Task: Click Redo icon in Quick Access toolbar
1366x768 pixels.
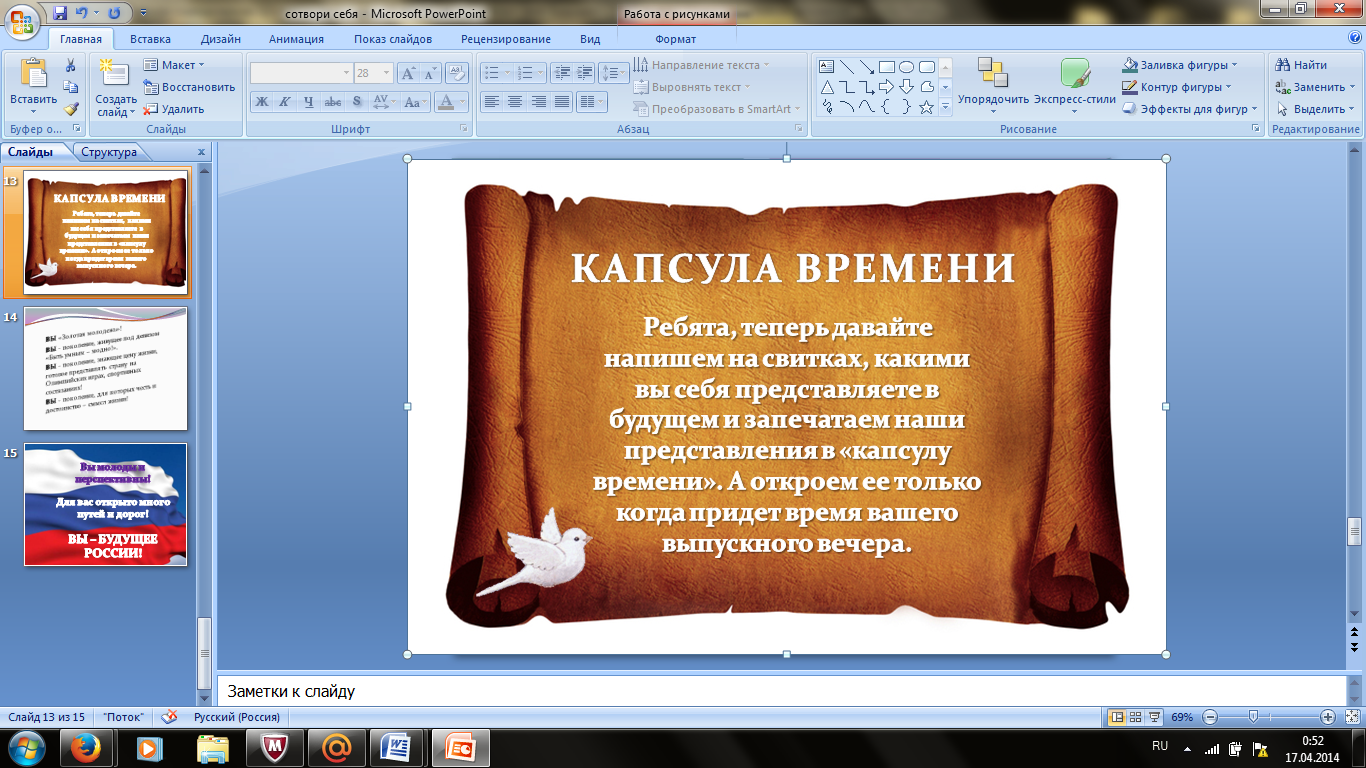Action: (x=113, y=14)
